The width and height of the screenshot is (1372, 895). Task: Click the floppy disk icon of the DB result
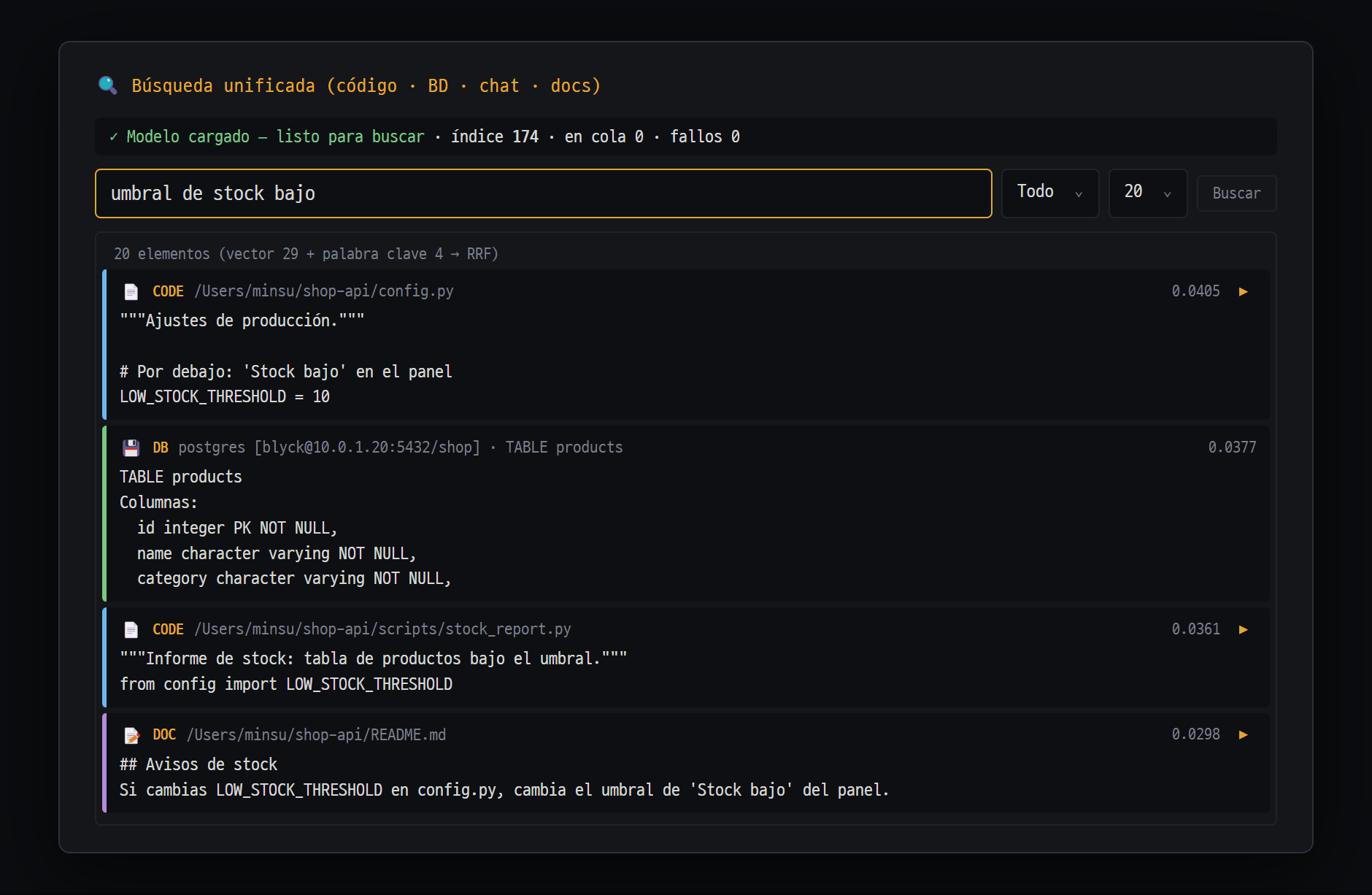(131, 447)
